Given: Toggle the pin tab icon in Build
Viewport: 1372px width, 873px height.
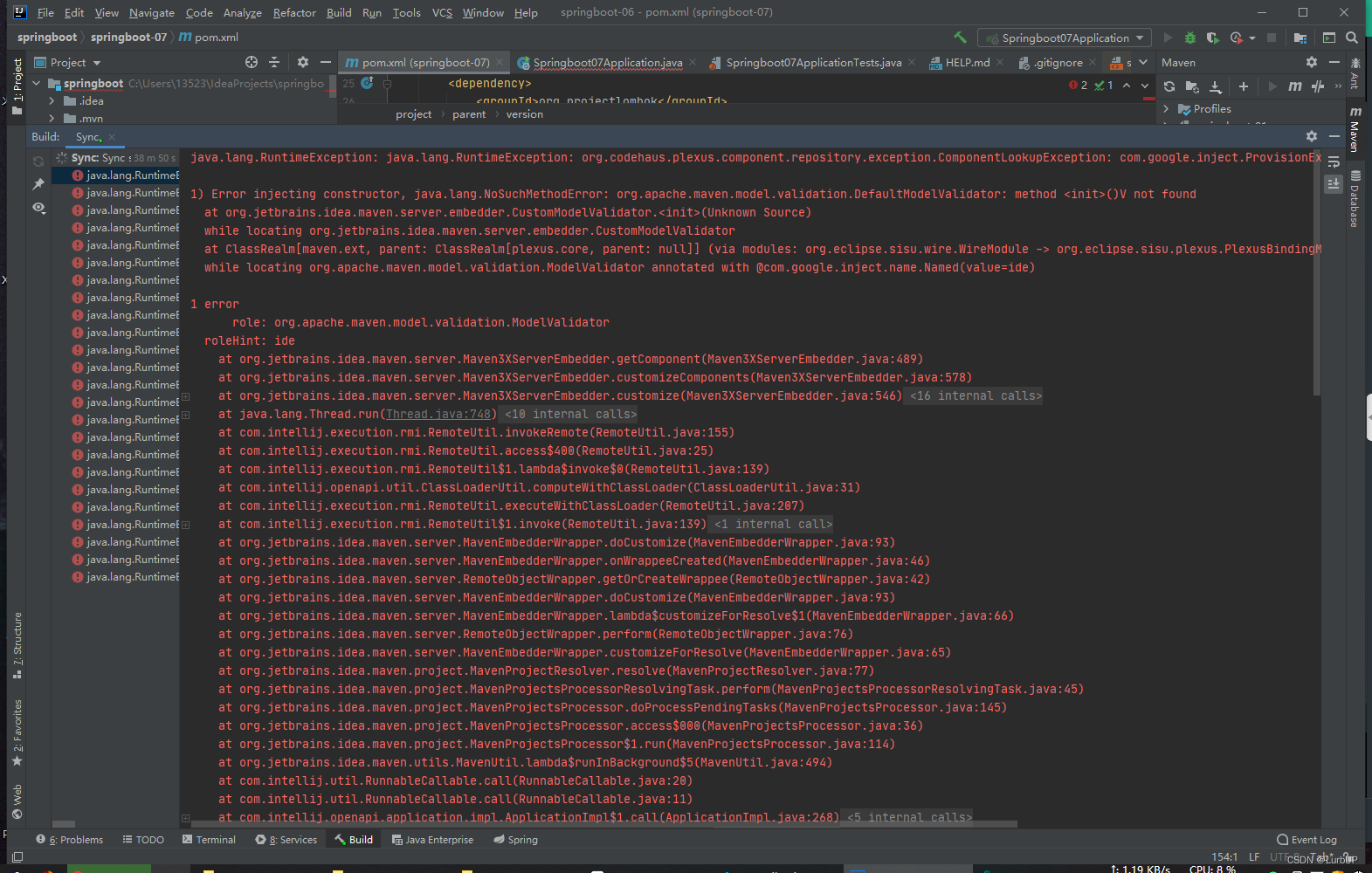Looking at the screenshot, I should 38,184.
